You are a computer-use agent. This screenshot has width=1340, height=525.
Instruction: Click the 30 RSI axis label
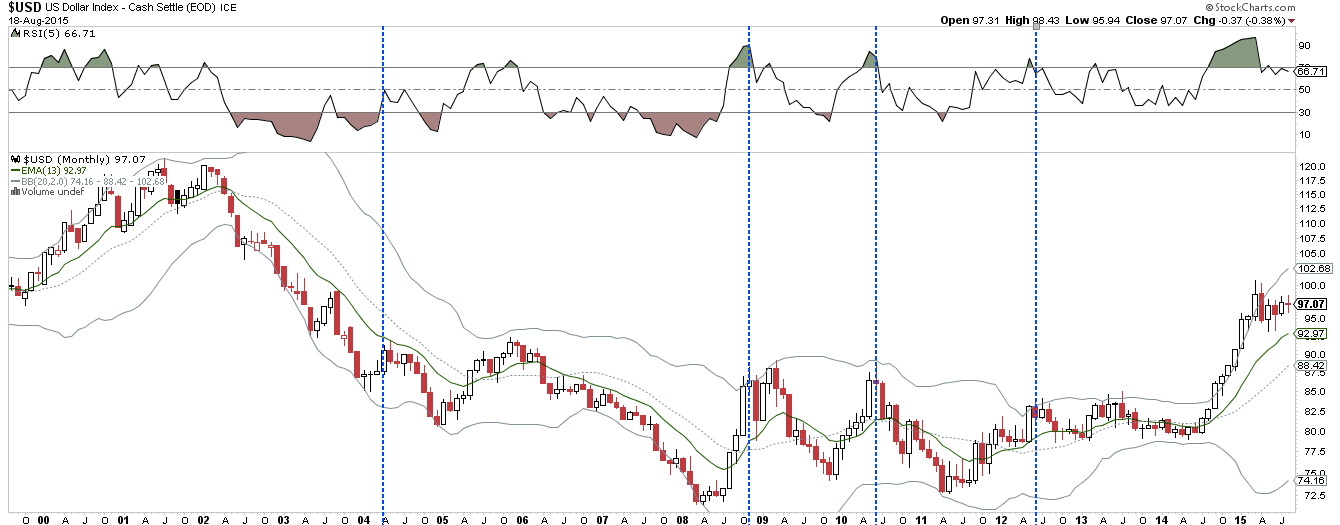[x=1304, y=112]
